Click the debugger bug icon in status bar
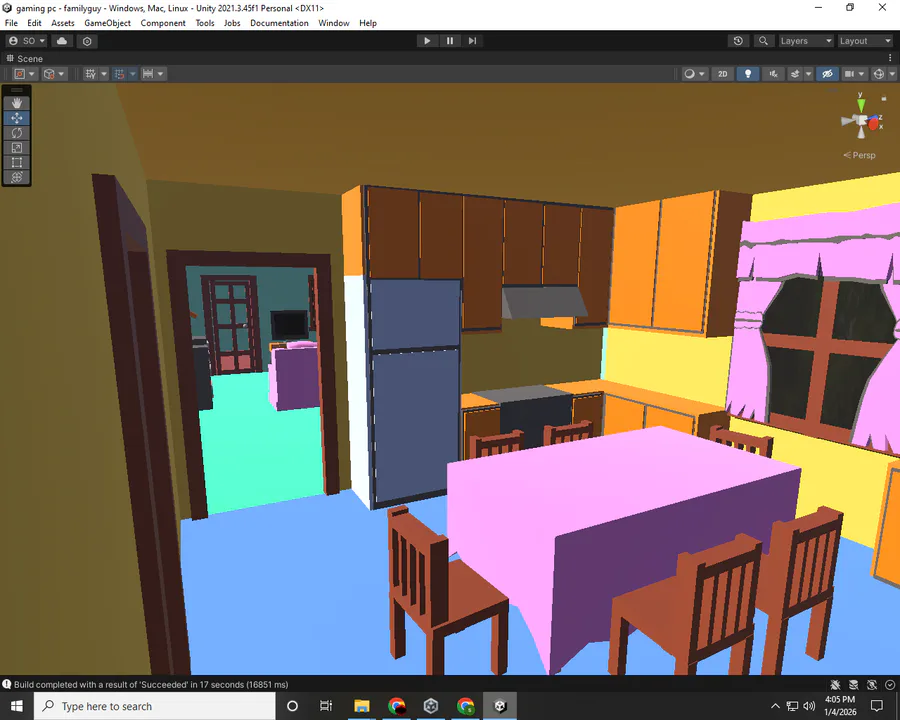The height and width of the screenshot is (720, 900). (835, 684)
